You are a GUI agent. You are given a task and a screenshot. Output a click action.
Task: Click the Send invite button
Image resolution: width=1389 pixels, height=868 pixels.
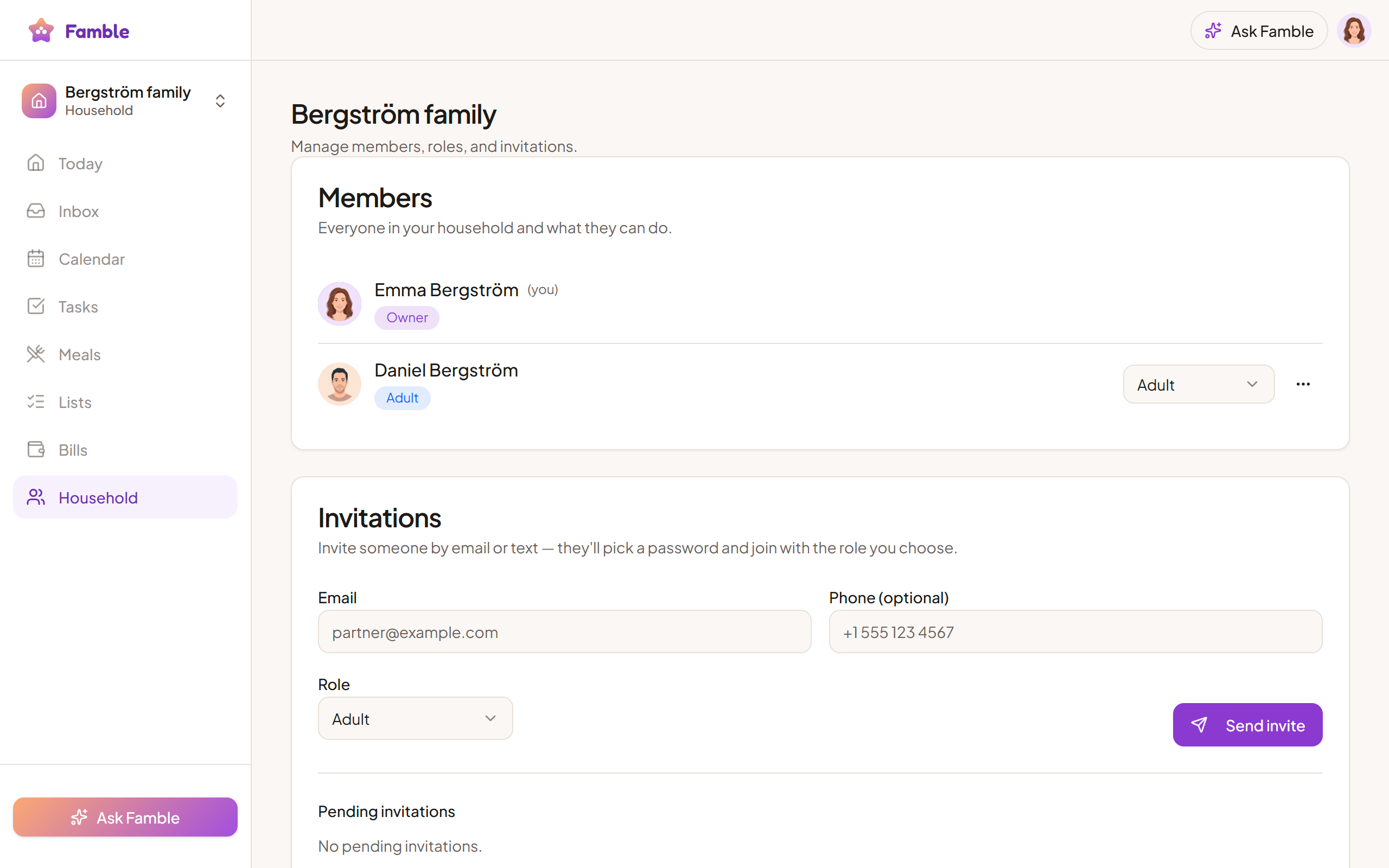(x=1247, y=724)
